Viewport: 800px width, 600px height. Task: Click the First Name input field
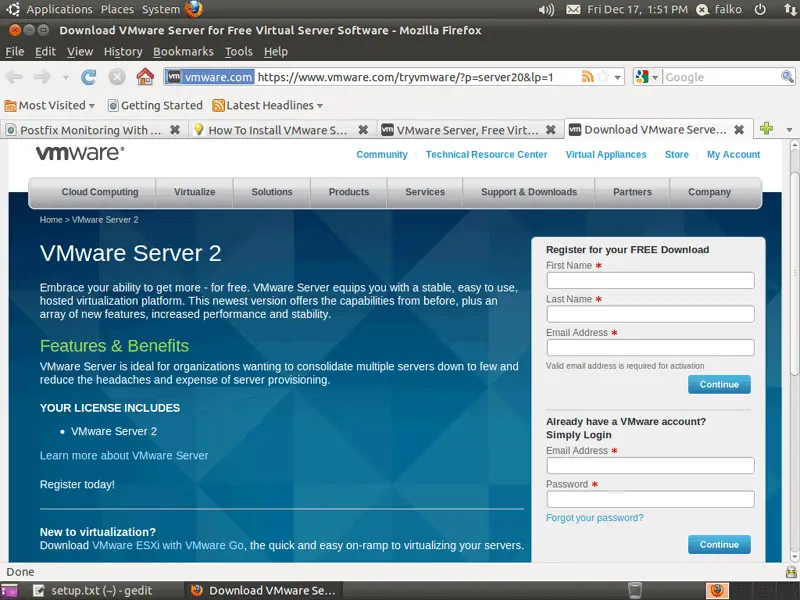pos(651,280)
